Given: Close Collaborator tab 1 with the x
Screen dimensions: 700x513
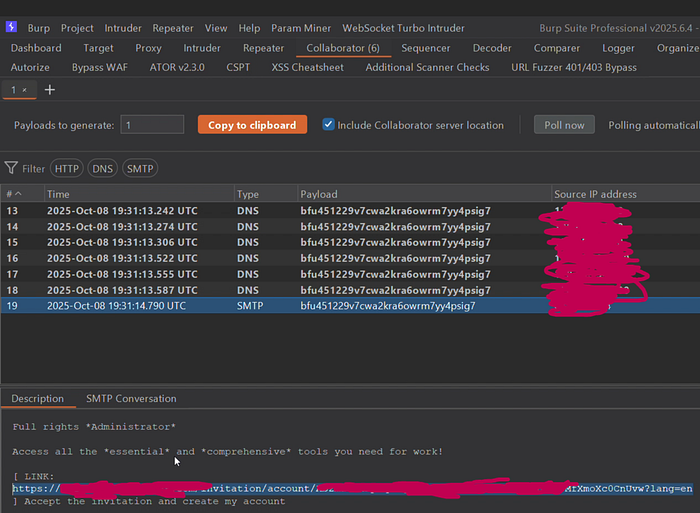Looking at the screenshot, I should [25, 90].
